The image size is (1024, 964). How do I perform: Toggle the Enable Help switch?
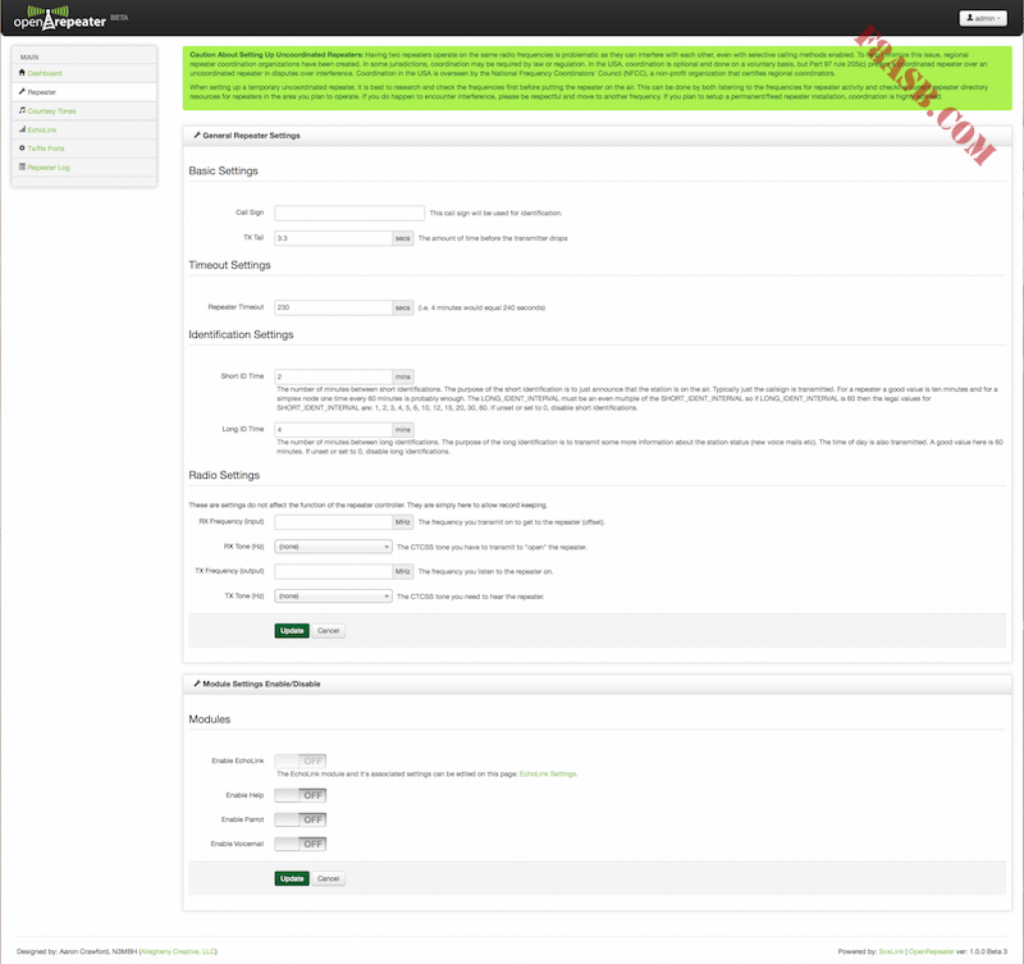coord(300,795)
